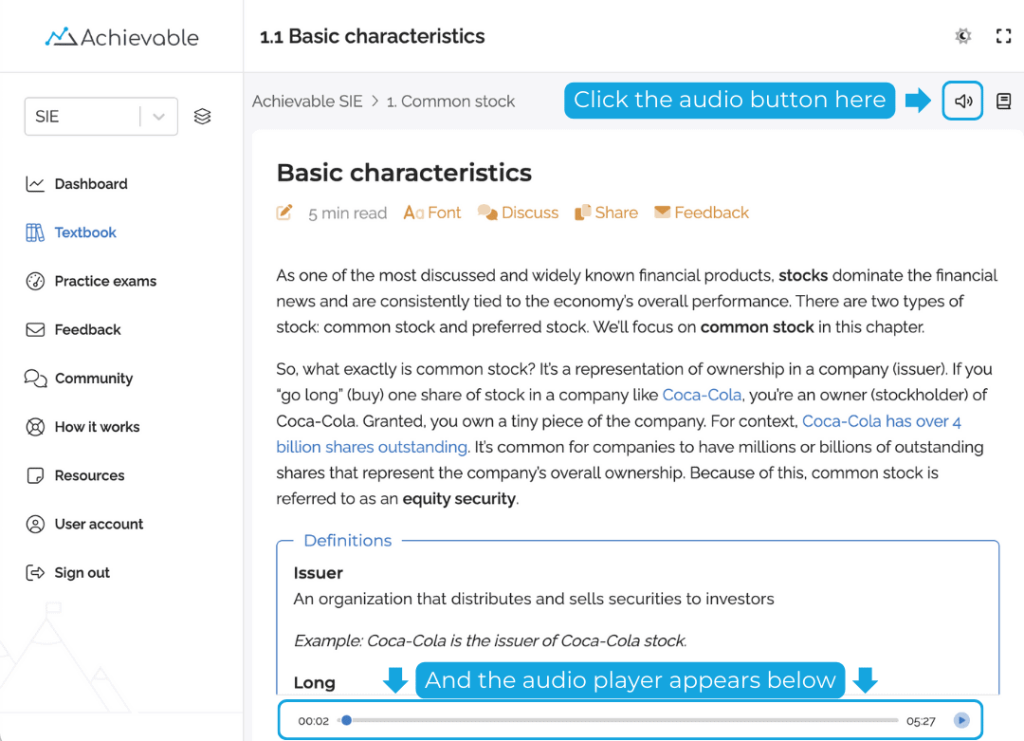Click Share to share this page
This screenshot has height=741, width=1024.
click(x=605, y=212)
